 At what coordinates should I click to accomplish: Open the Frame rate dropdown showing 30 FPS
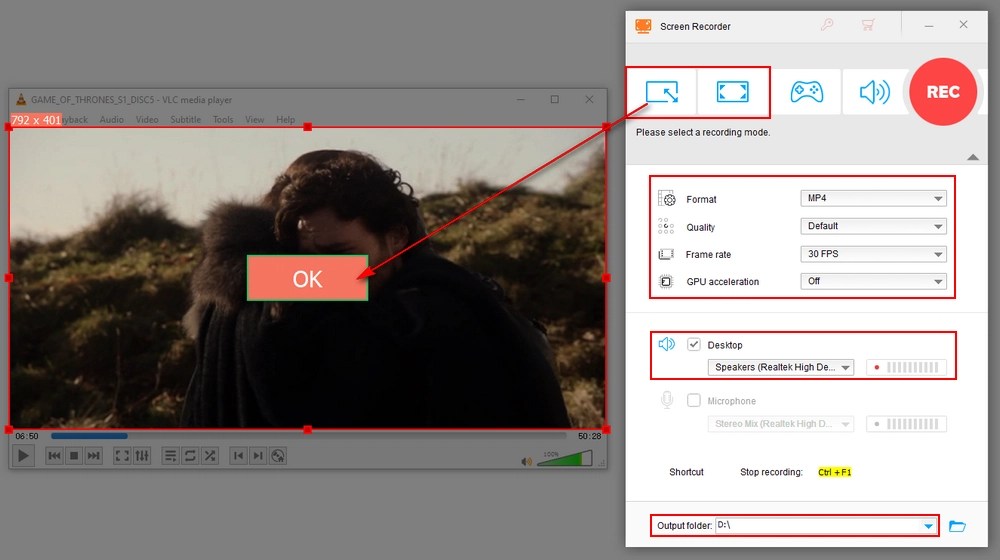pos(873,254)
